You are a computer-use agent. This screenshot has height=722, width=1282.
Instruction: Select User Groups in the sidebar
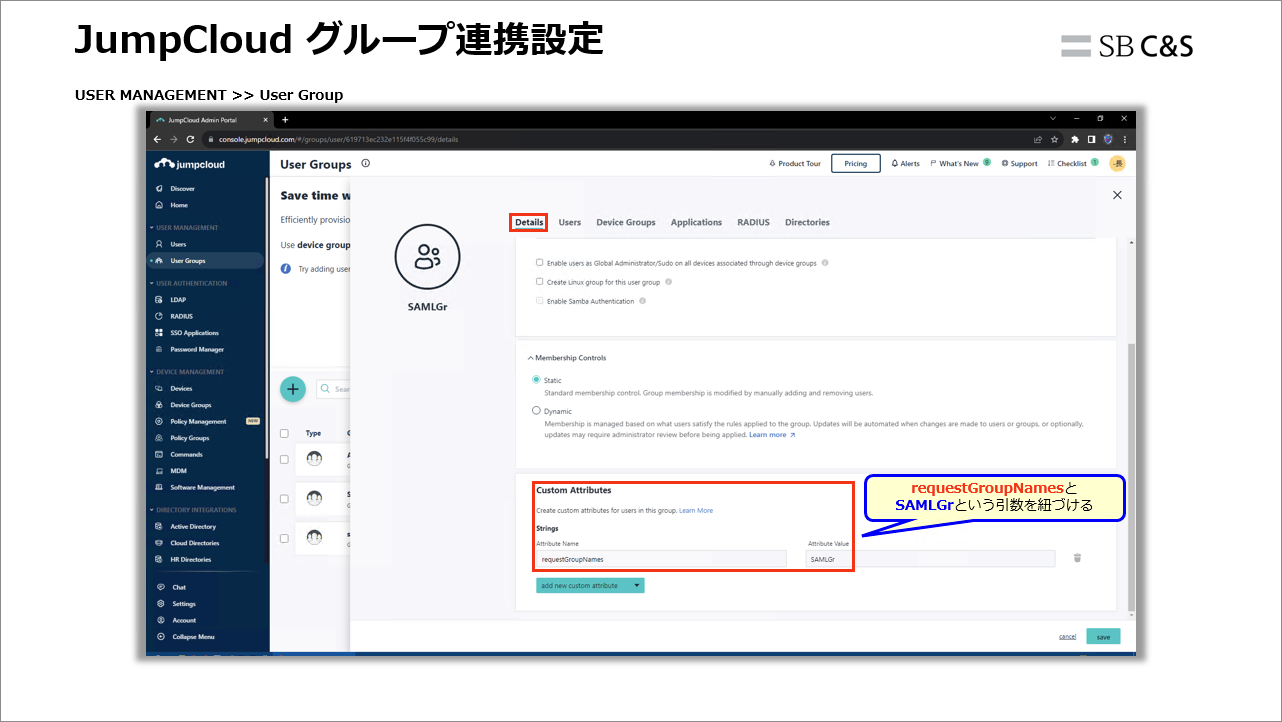187,261
